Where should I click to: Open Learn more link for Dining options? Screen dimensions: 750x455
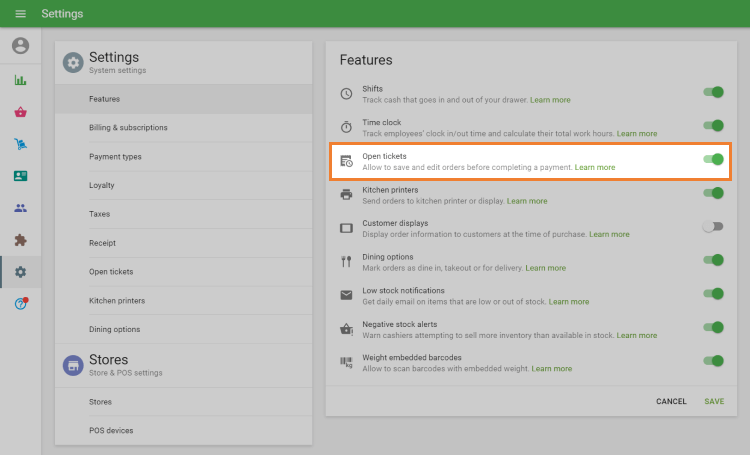coord(545,268)
